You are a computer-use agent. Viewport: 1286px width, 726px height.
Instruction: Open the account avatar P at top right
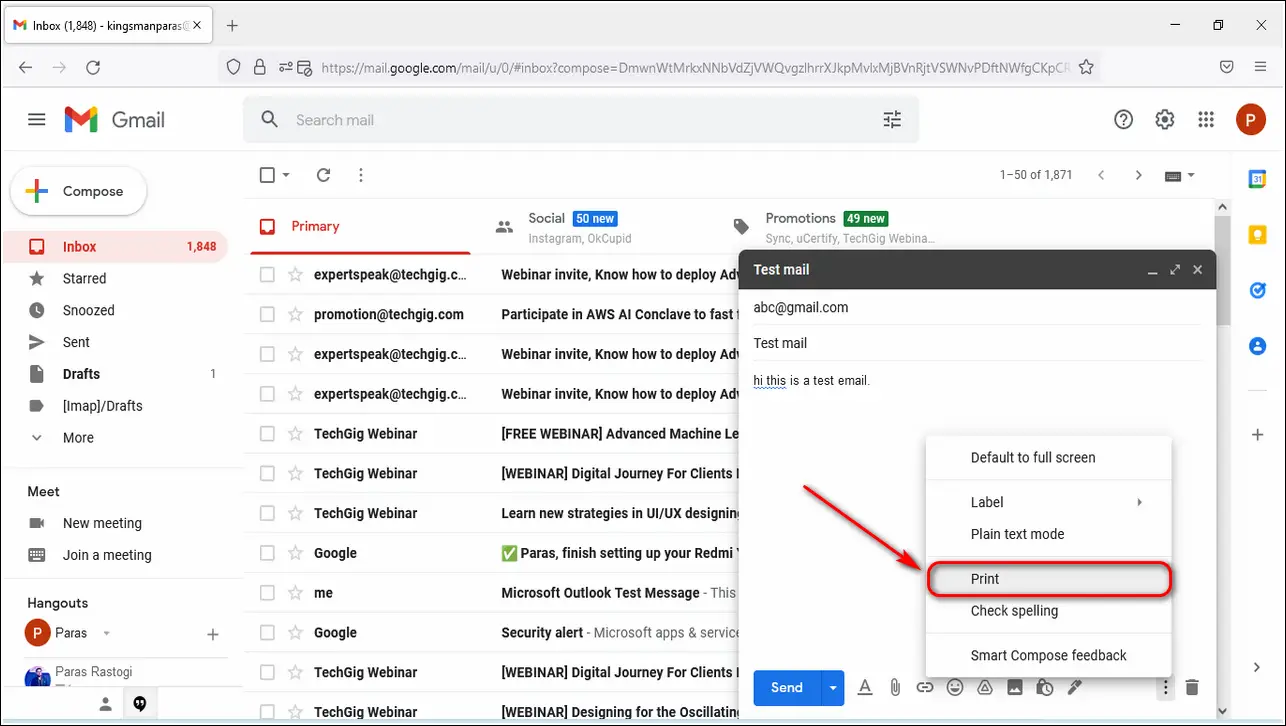[1250, 120]
